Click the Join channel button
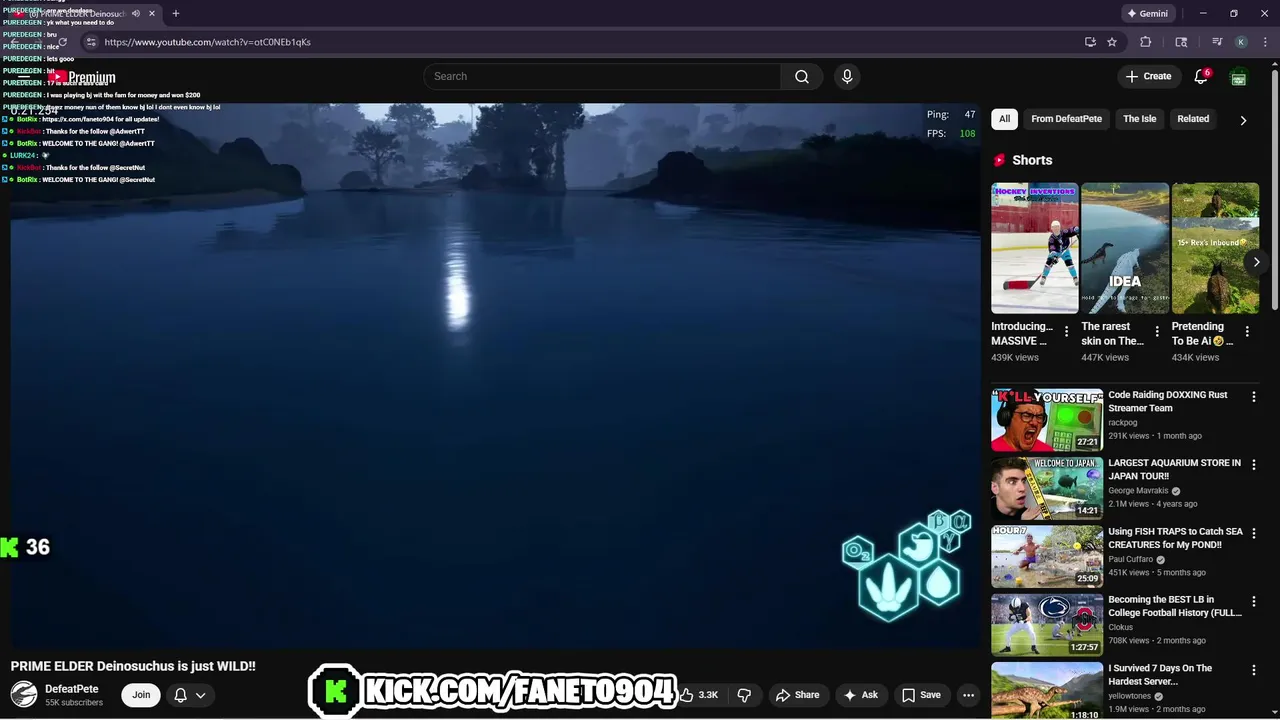The height and width of the screenshot is (720, 1280). click(141, 695)
